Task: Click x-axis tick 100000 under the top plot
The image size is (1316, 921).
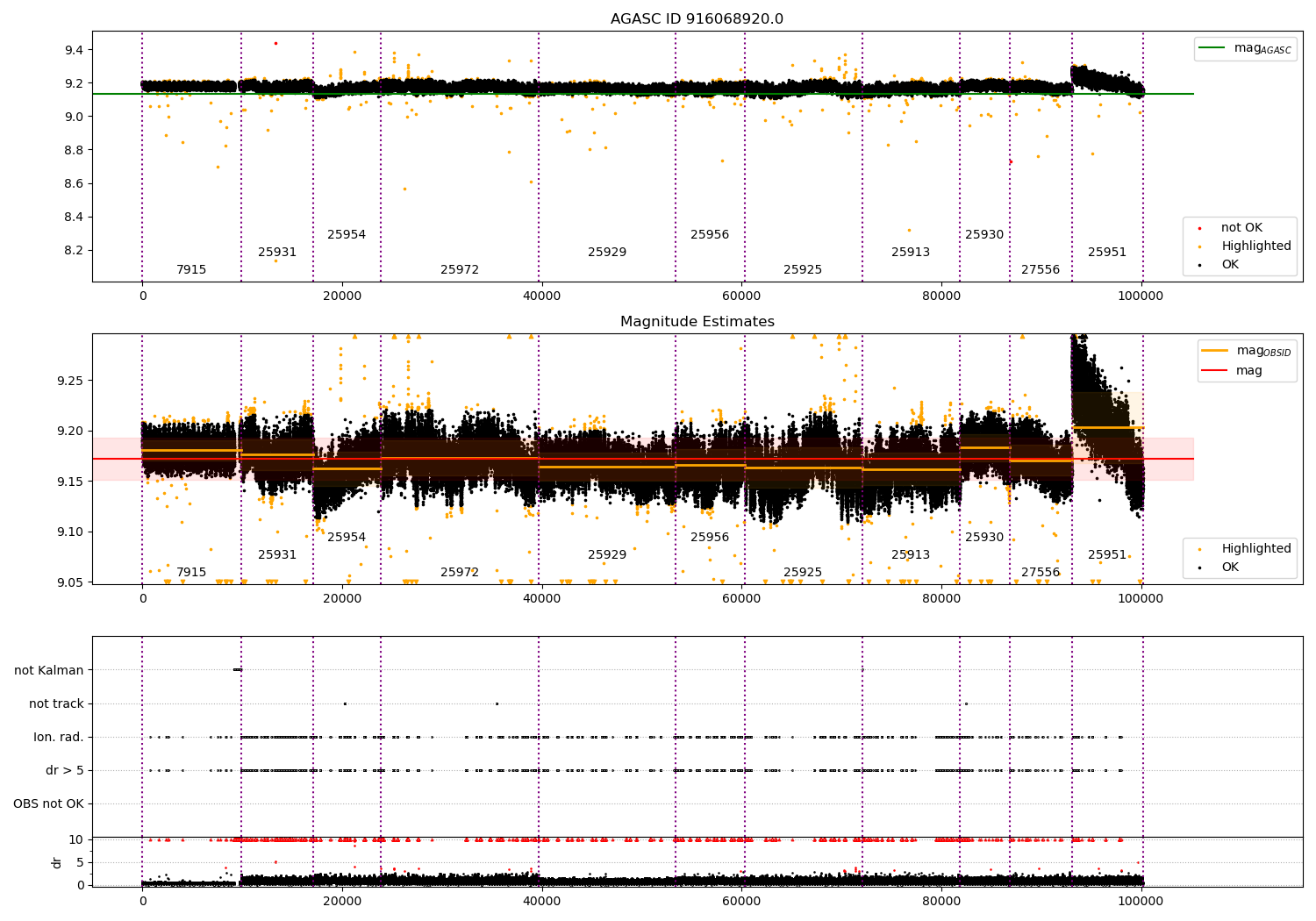Action: click(1141, 296)
